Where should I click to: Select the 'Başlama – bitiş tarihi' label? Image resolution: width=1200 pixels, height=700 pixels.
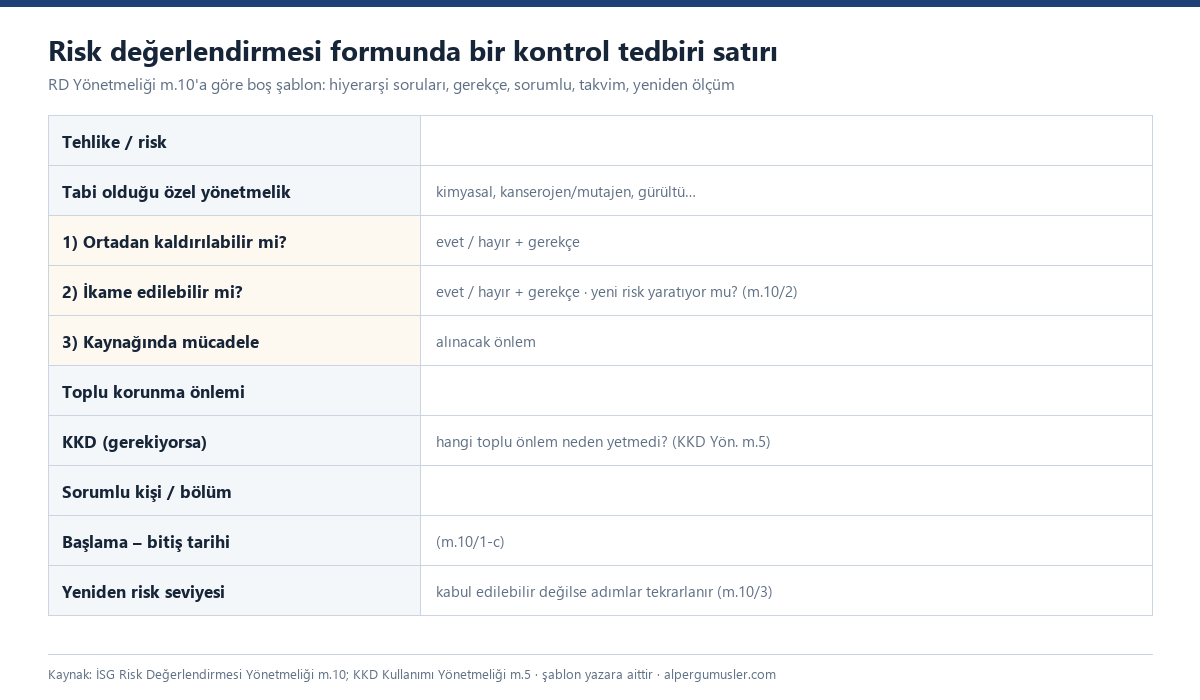(x=234, y=541)
